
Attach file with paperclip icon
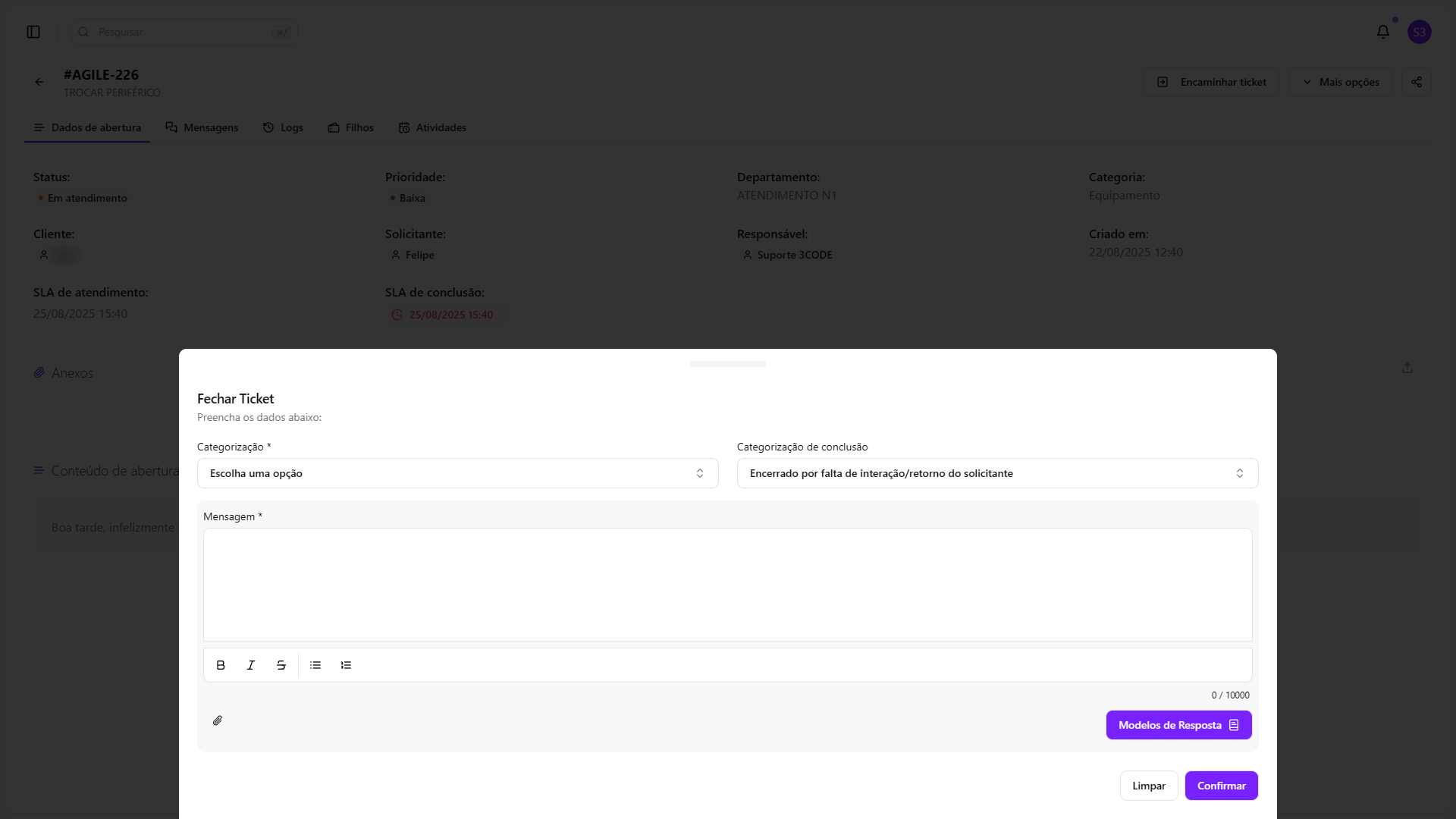pos(218,720)
